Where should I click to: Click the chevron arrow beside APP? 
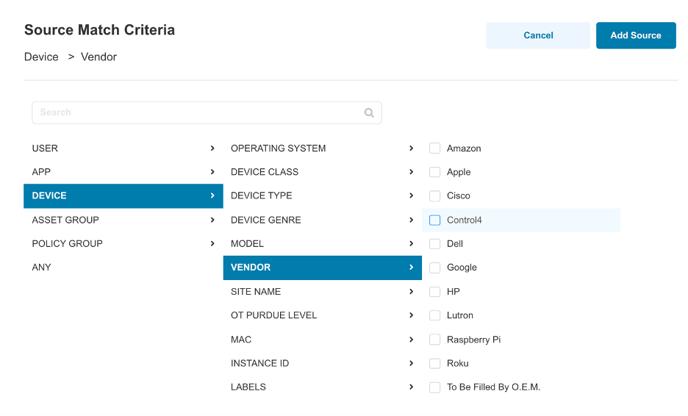tap(212, 172)
